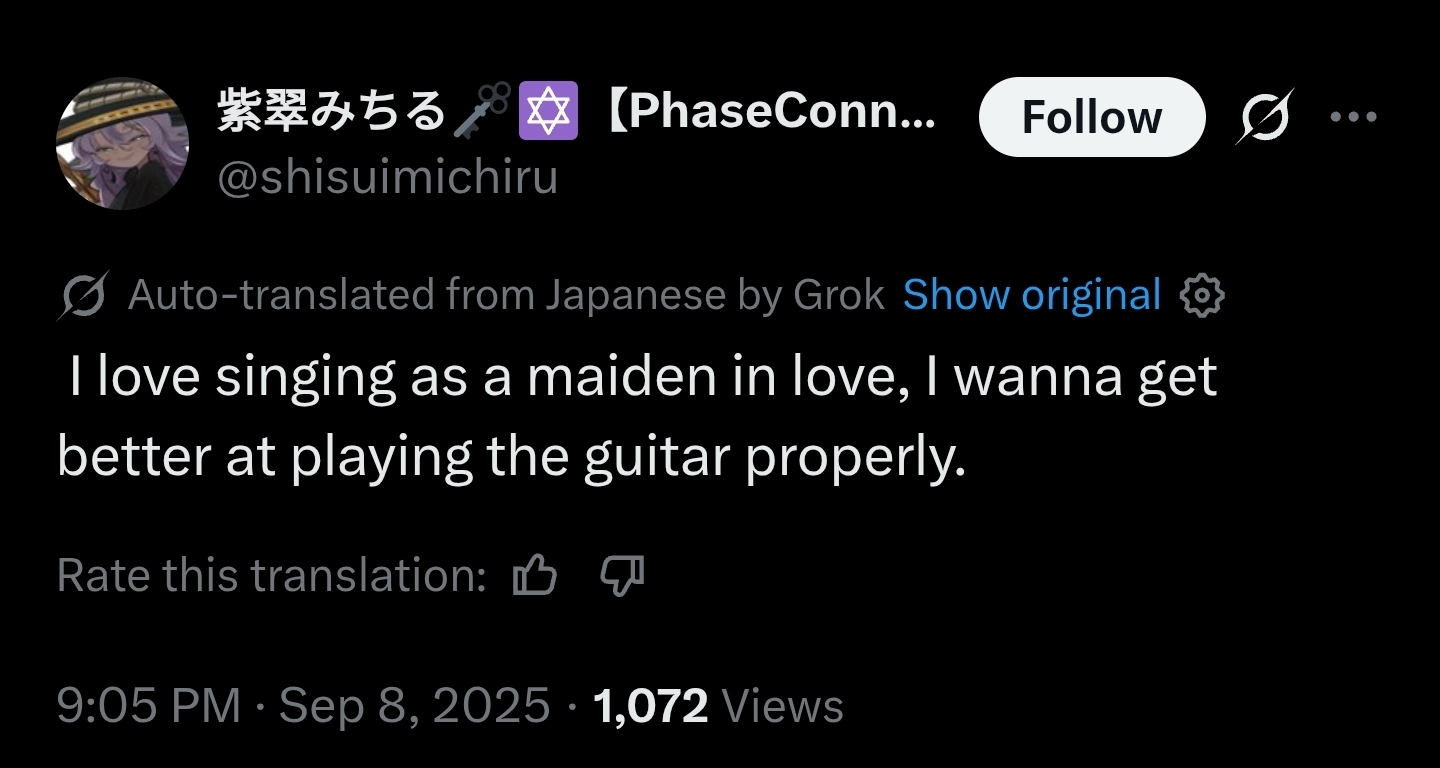Screen dimensions: 1440x768
Task: Open the three-dot more options menu
Action: (1354, 117)
